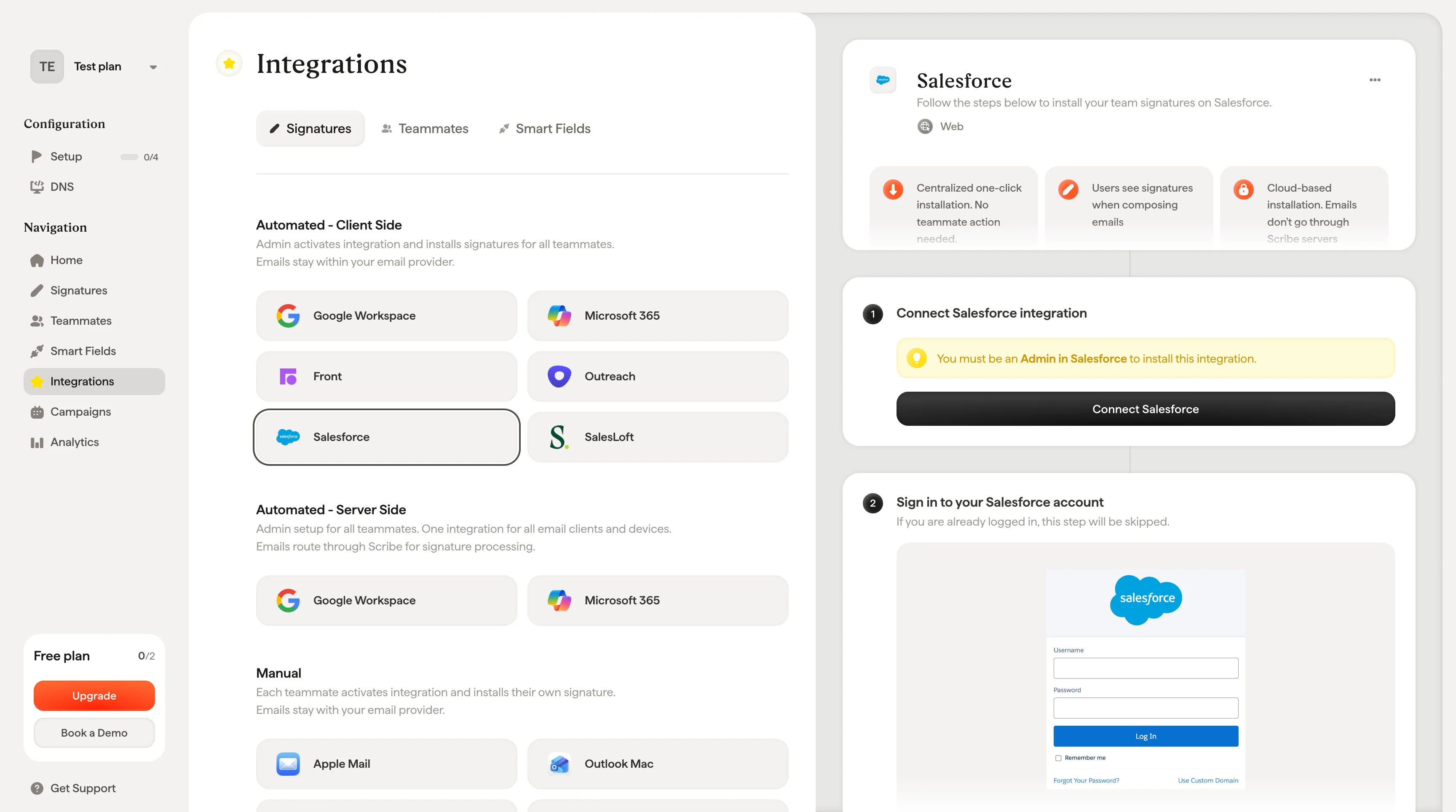Choose the SalesLoft integration card
Image resolution: width=1456 pixels, height=812 pixels.
pyautogui.click(x=658, y=437)
